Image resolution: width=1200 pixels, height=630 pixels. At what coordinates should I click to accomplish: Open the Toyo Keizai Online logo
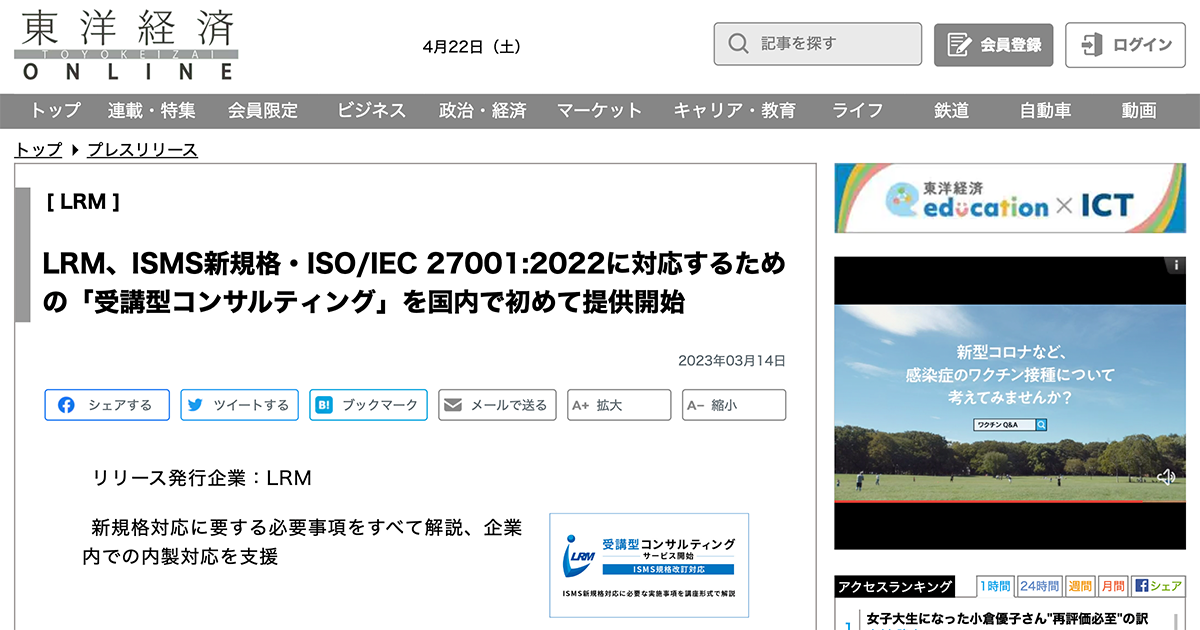tap(127, 45)
